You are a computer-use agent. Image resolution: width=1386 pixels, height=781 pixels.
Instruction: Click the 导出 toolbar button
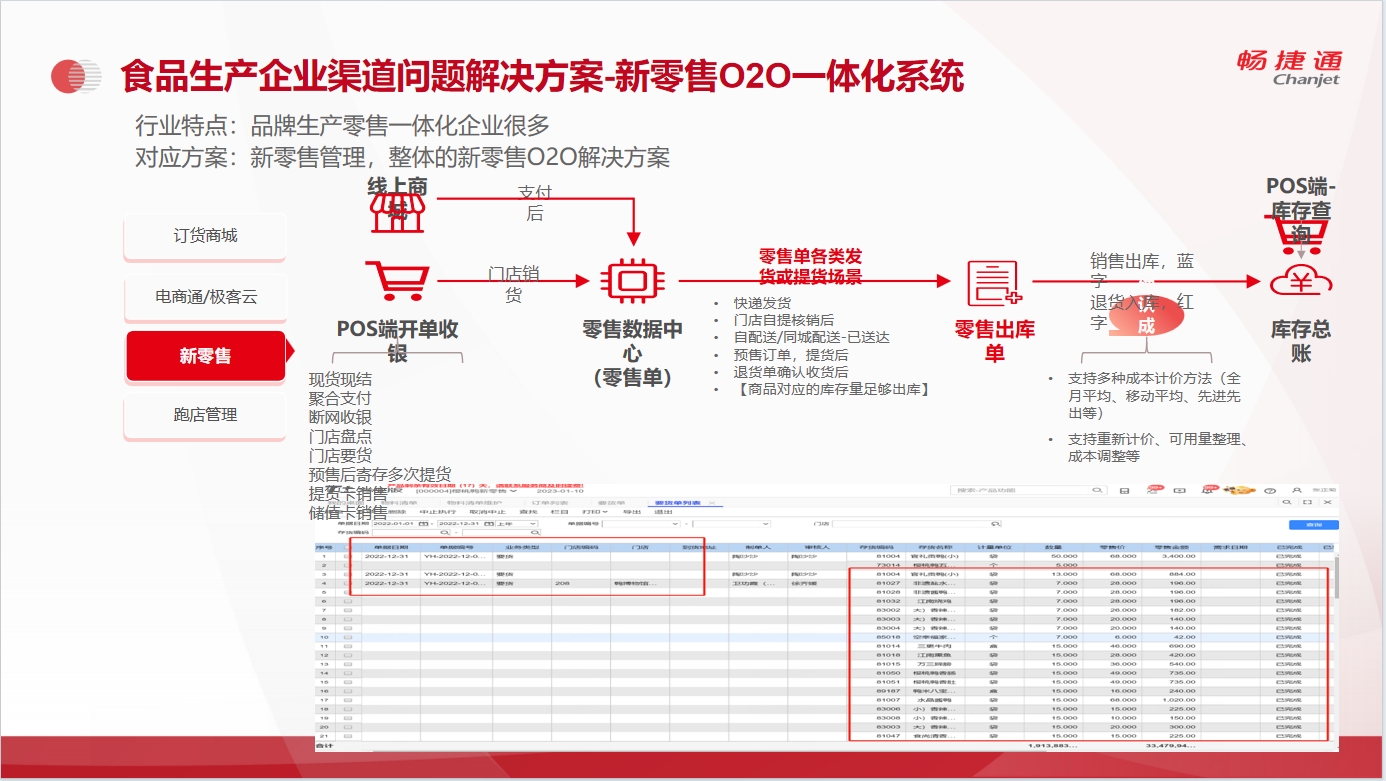[631, 512]
